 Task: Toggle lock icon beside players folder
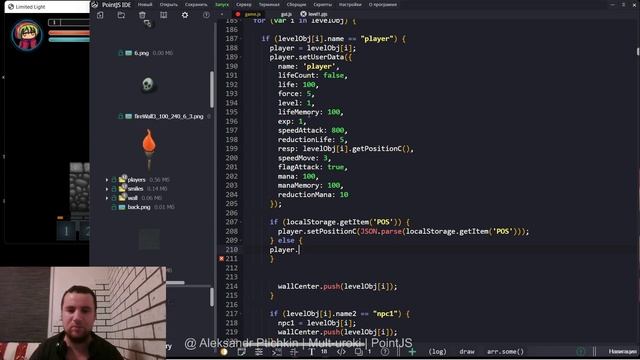(x=114, y=180)
